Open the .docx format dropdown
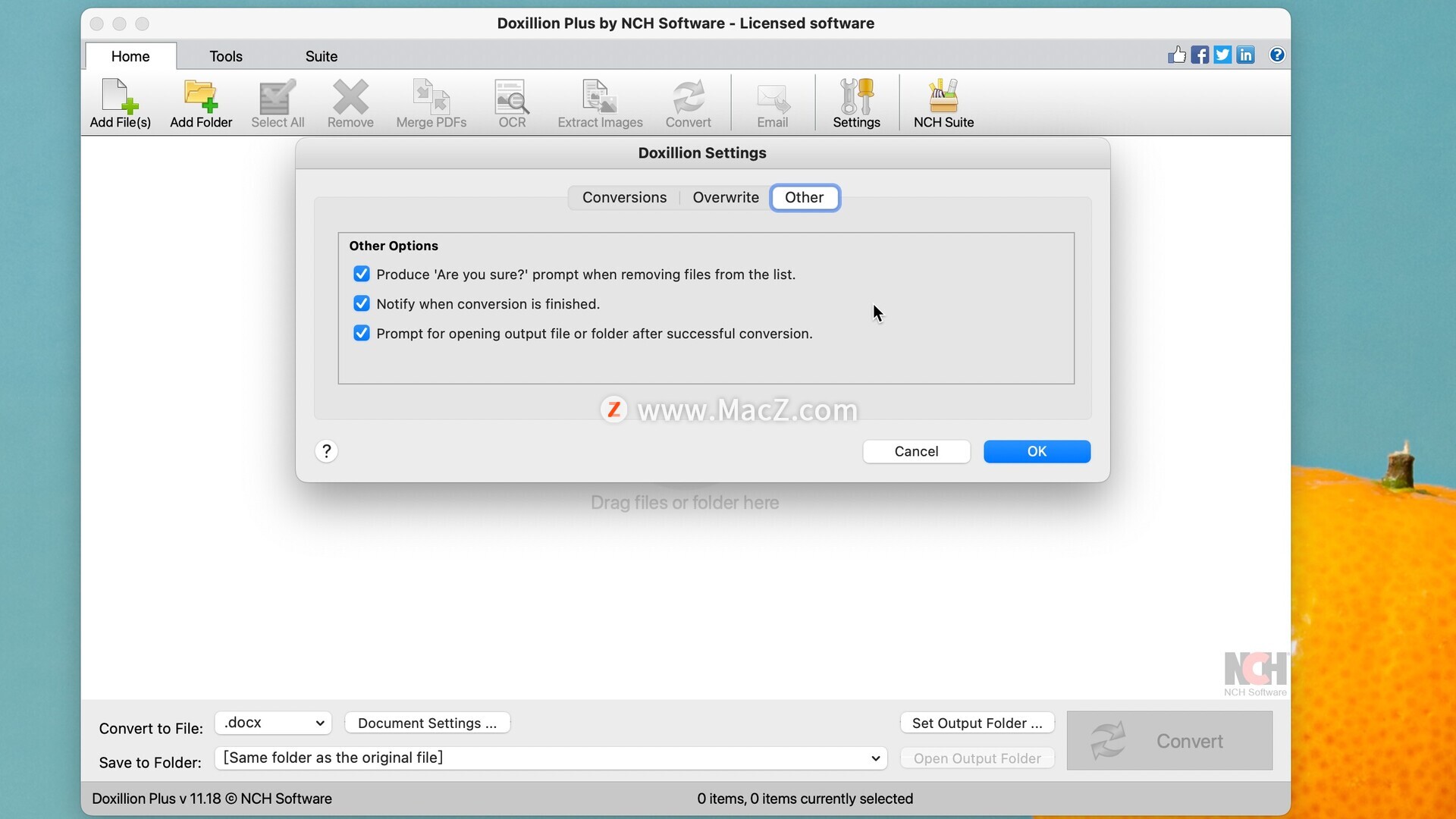This screenshot has width=1456, height=819. pyautogui.click(x=273, y=723)
